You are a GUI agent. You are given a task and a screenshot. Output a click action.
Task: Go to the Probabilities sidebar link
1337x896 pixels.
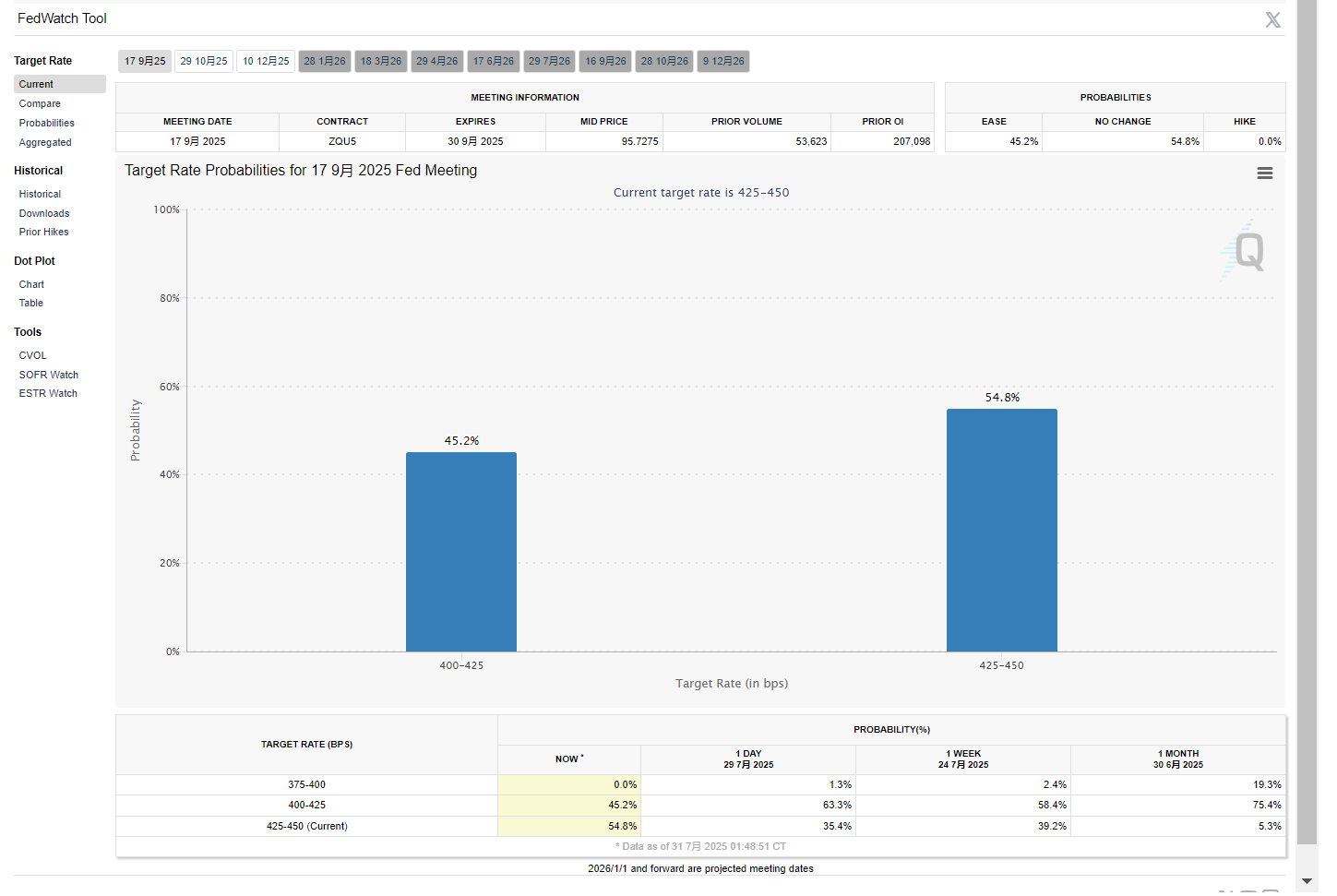click(x=47, y=124)
